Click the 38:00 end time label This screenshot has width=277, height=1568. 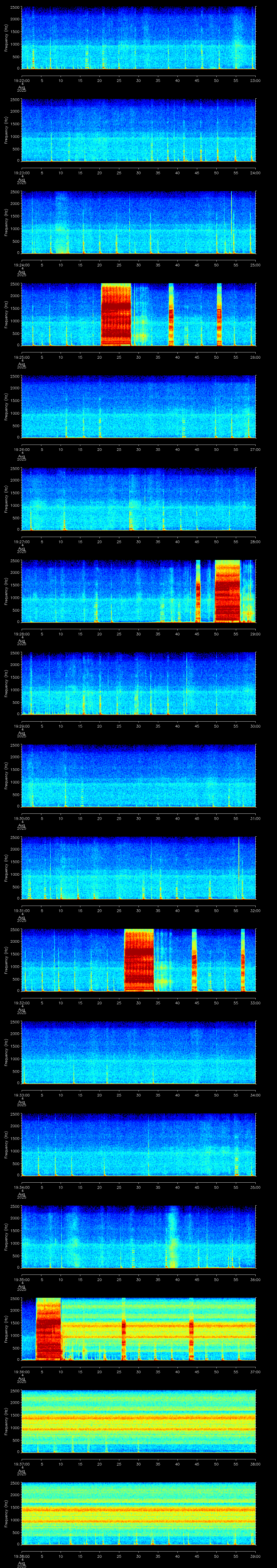(x=255, y=1464)
